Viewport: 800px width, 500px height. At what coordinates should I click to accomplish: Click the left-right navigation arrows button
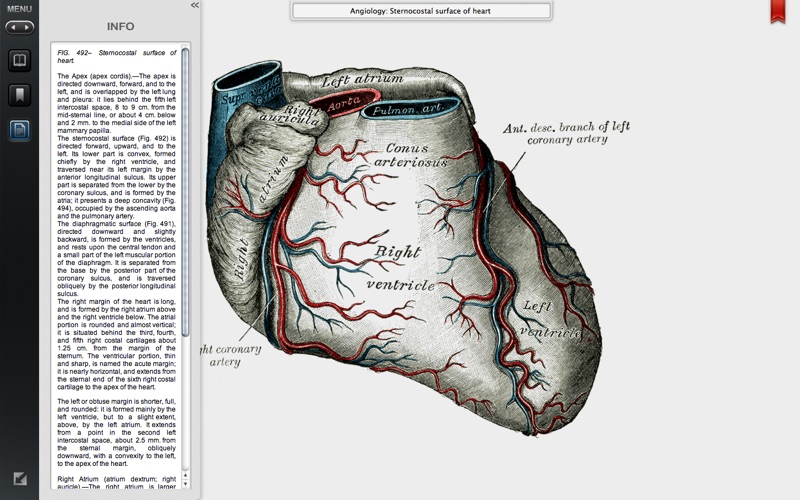pos(20,27)
